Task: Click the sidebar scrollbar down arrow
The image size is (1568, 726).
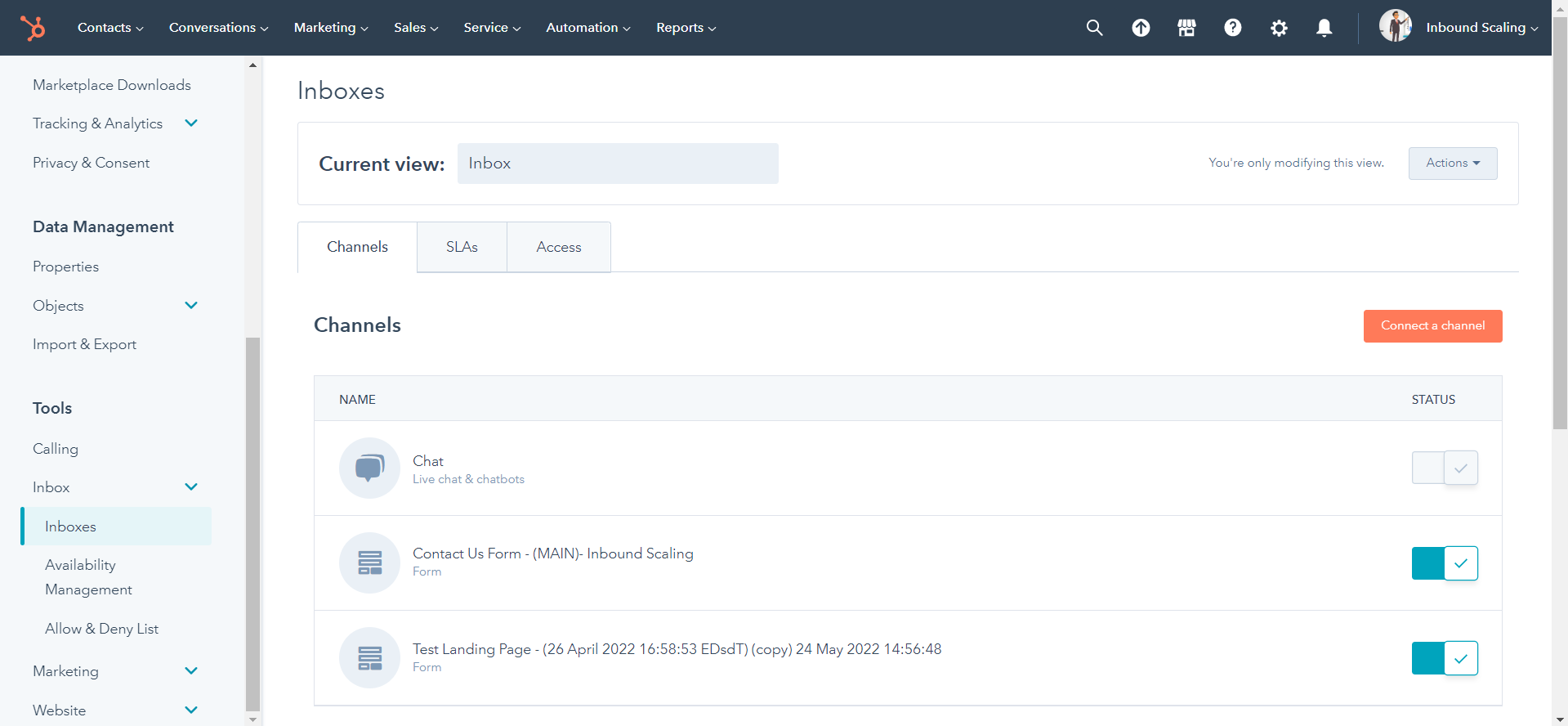Action: click(252, 719)
